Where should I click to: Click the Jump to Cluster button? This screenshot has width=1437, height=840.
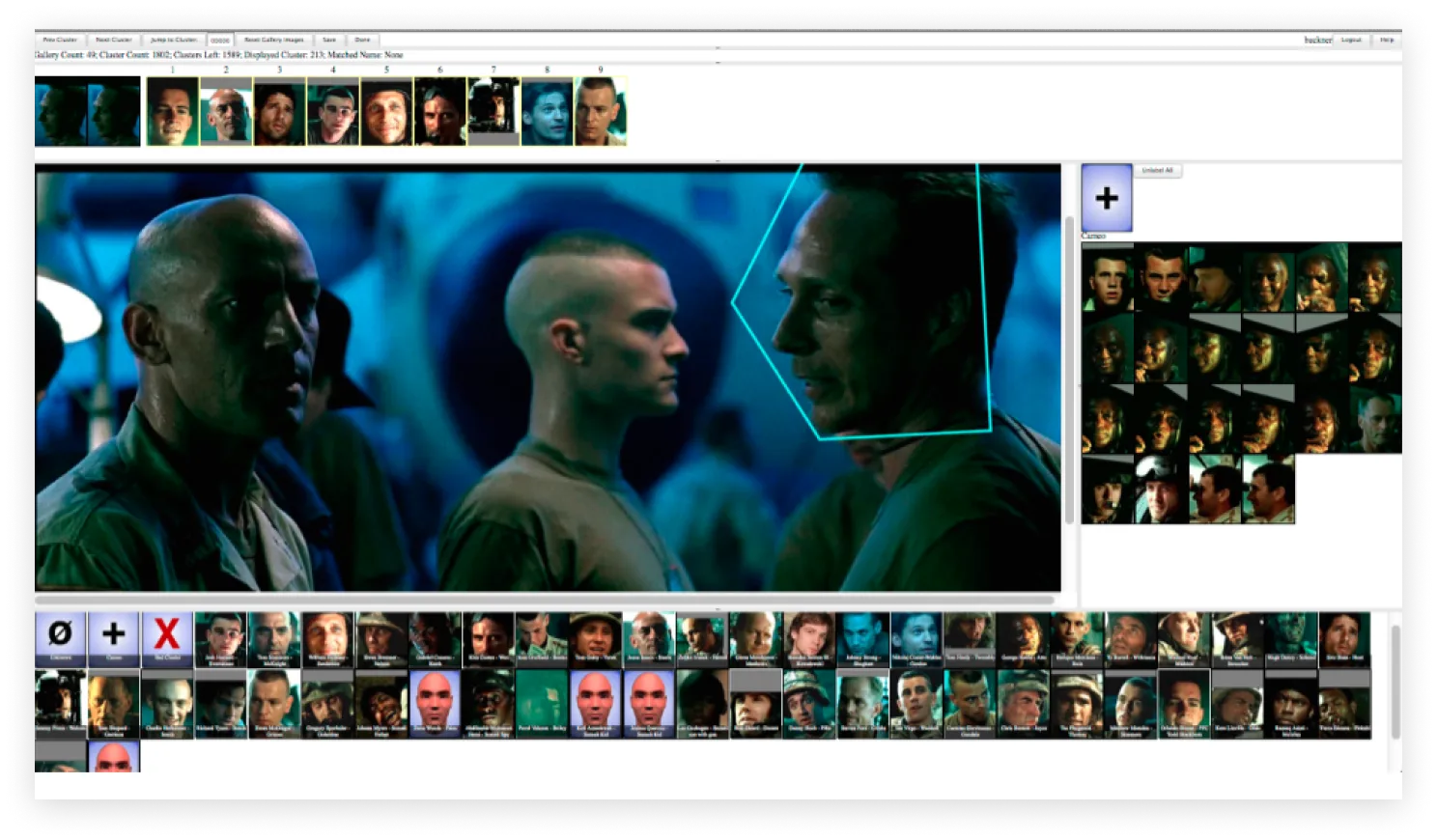coord(174,41)
